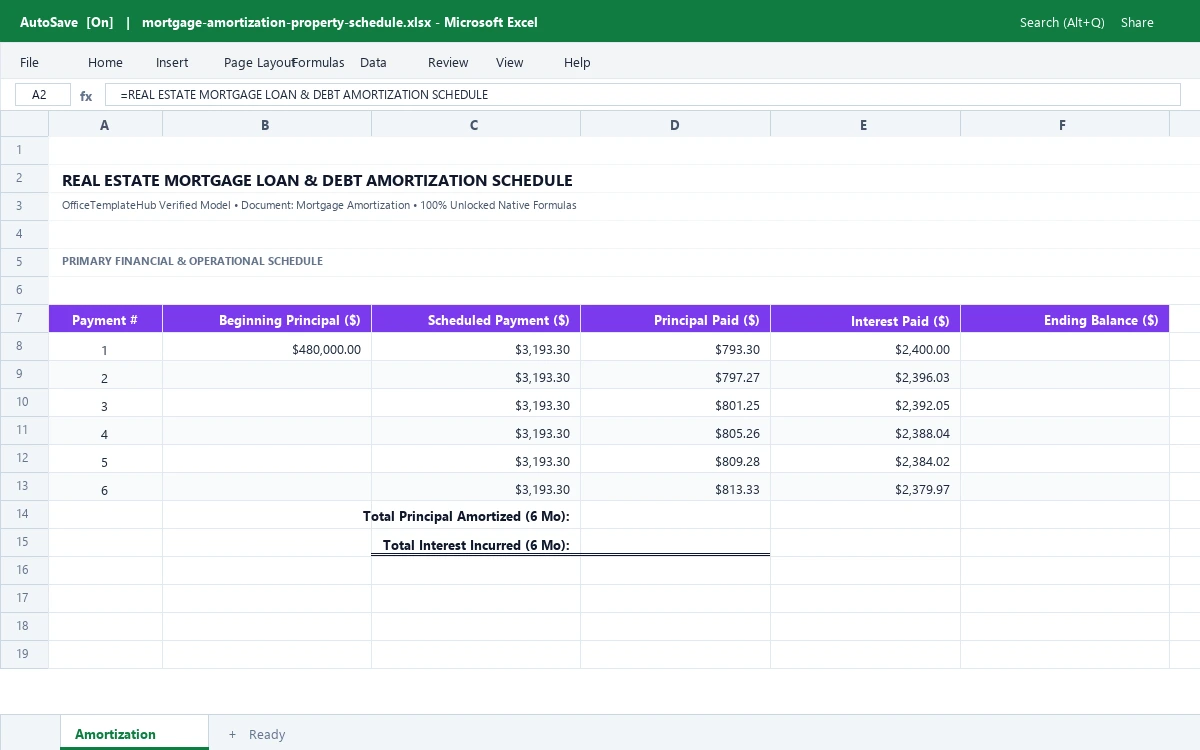1200x750 pixels.
Task: Click the Scheduled Payment ($) header cell
Action: coord(475,319)
